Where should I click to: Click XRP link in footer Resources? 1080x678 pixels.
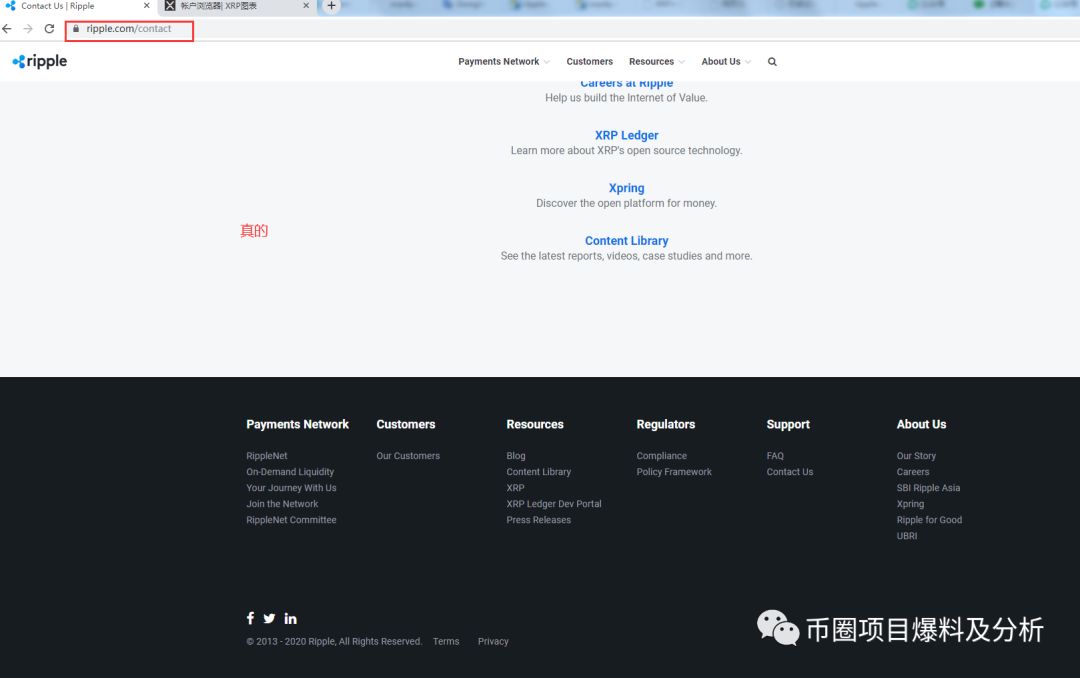pos(515,488)
